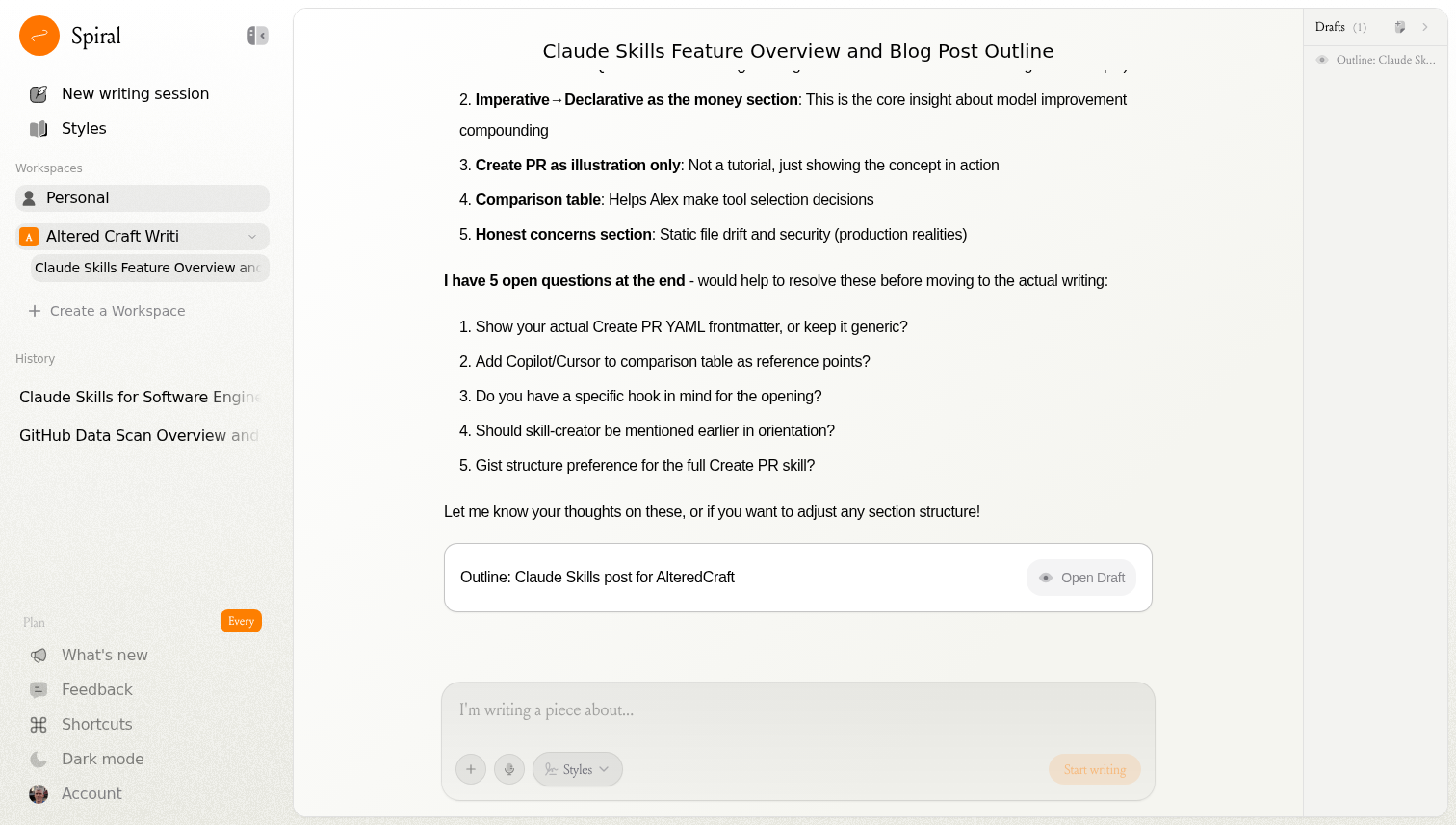Expand the Altered Craft Writi workspace chevron
The image size is (1456, 825).
coord(252,237)
